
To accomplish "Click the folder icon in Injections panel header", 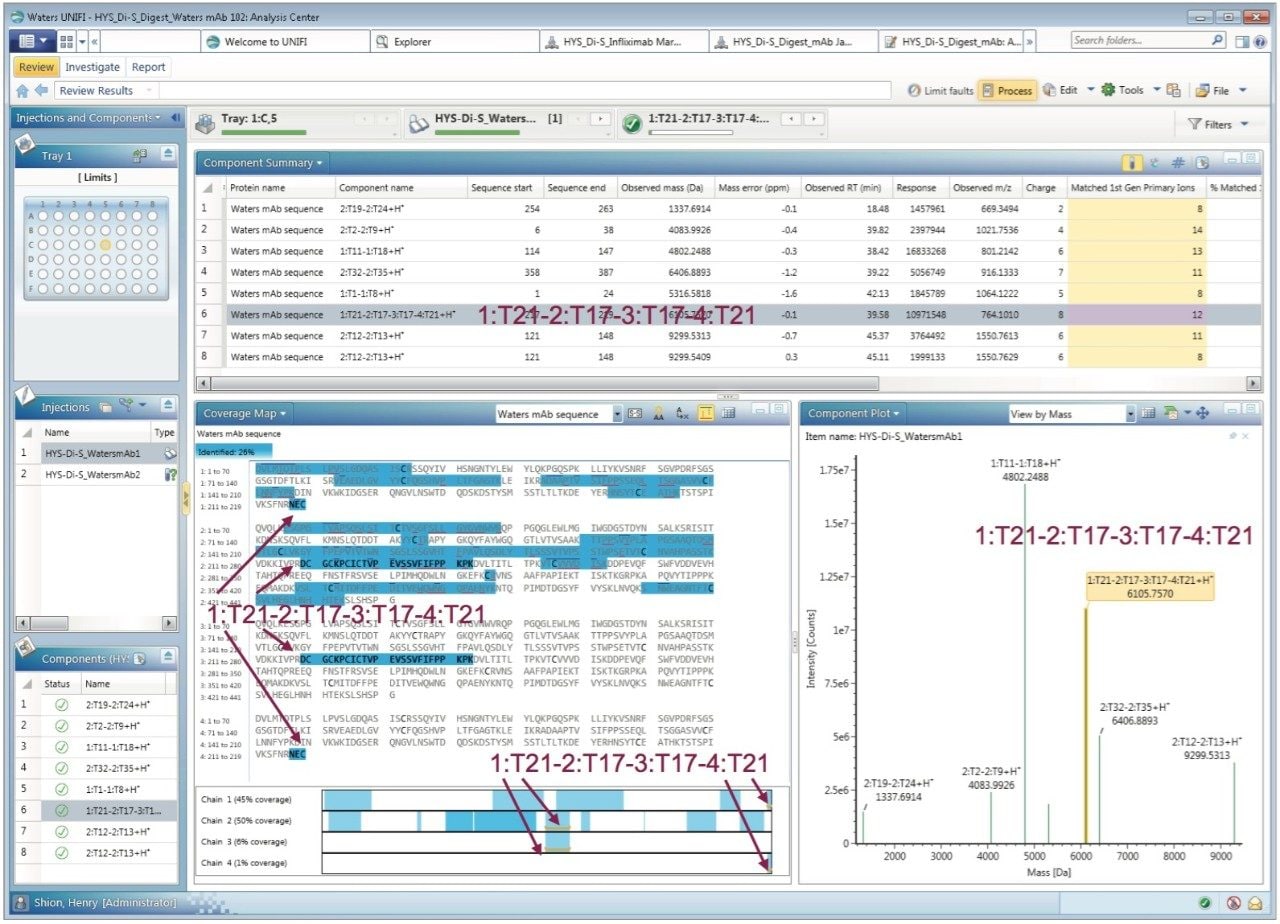I will click(x=105, y=407).
